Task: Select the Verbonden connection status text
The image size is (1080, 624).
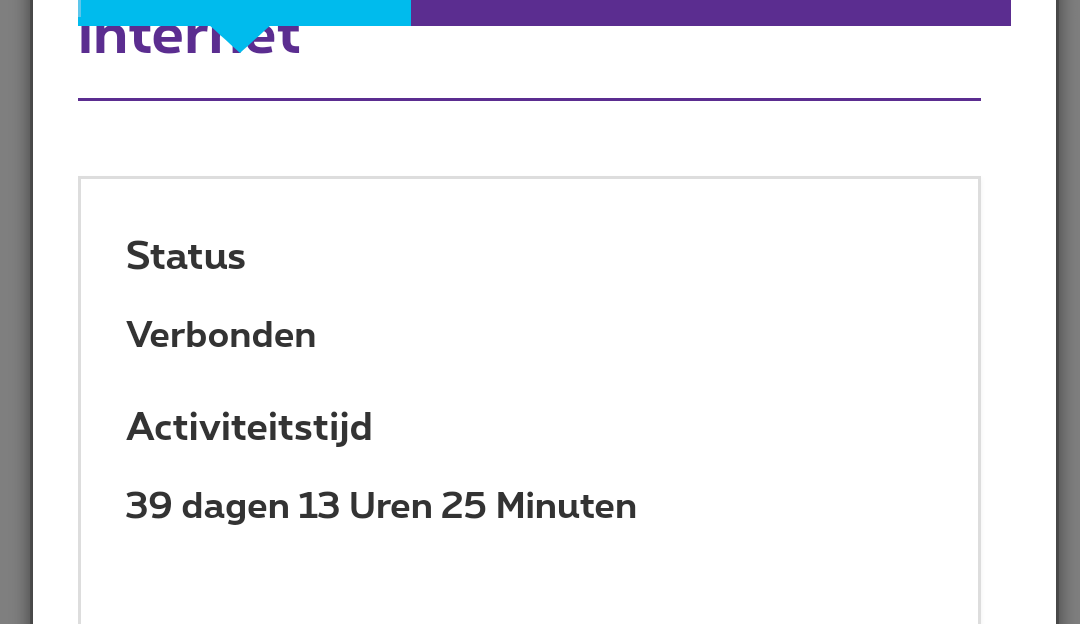Action: pyautogui.click(x=221, y=335)
